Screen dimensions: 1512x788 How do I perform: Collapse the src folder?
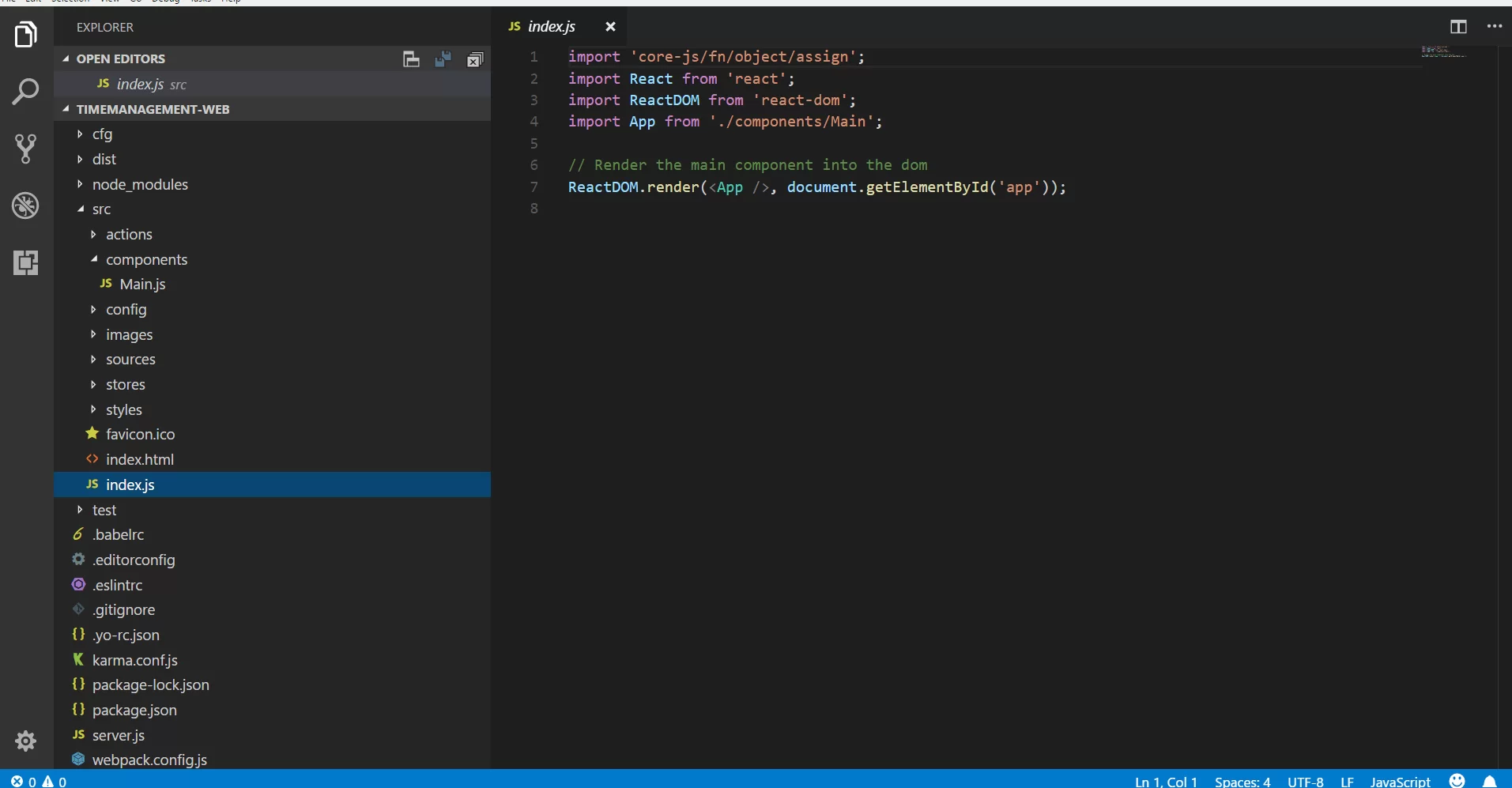80,209
